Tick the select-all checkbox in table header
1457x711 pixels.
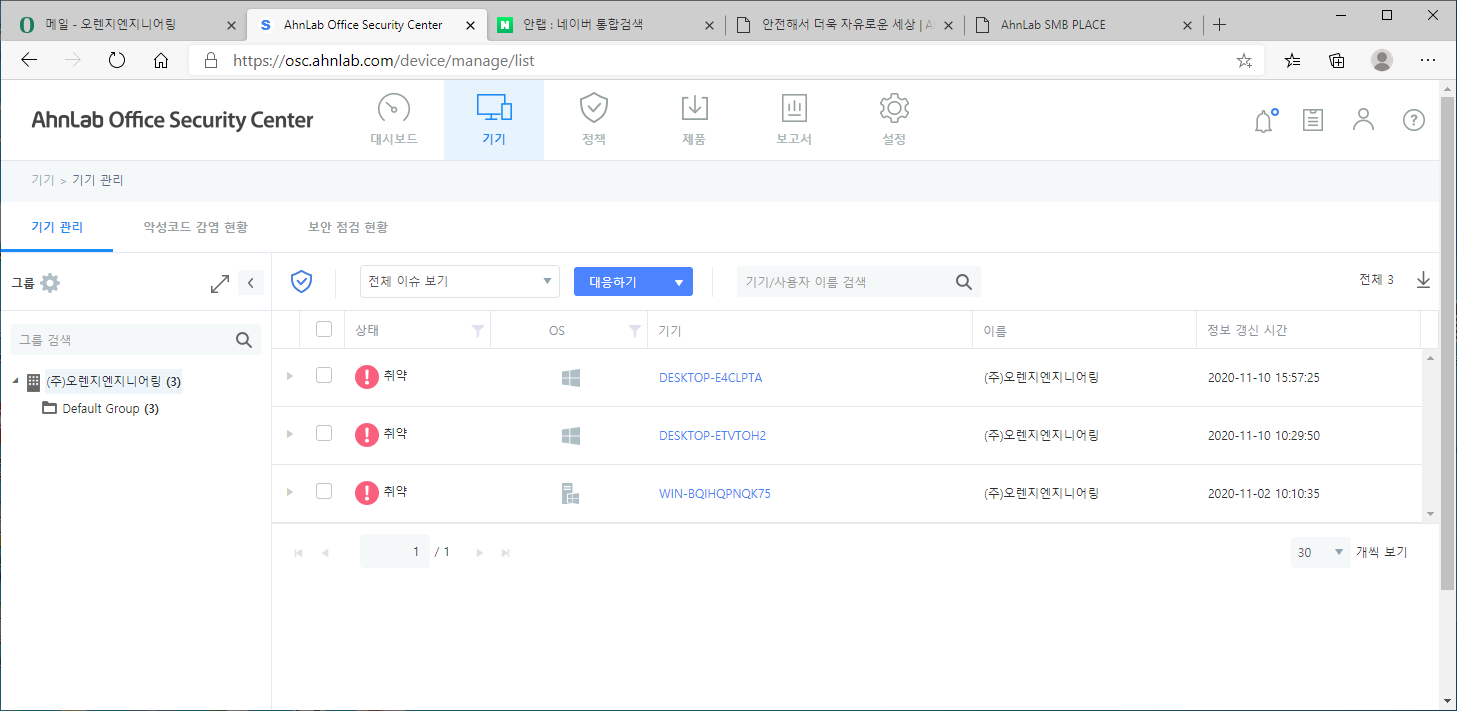pyautogui.click(x=324, y=329)
